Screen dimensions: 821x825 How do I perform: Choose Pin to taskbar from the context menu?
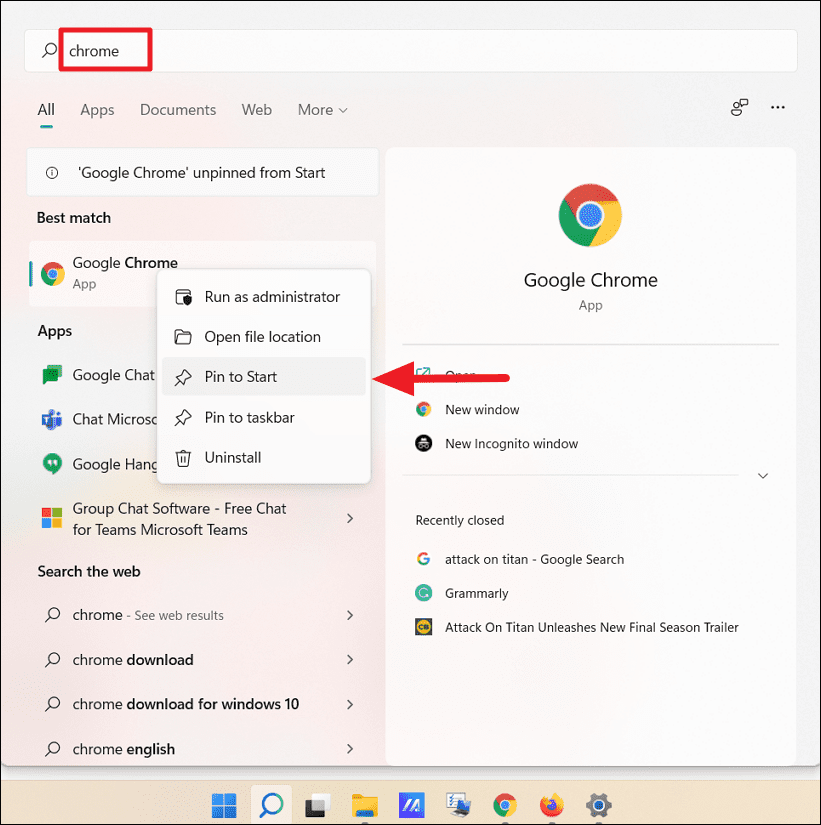click(264, 417)
